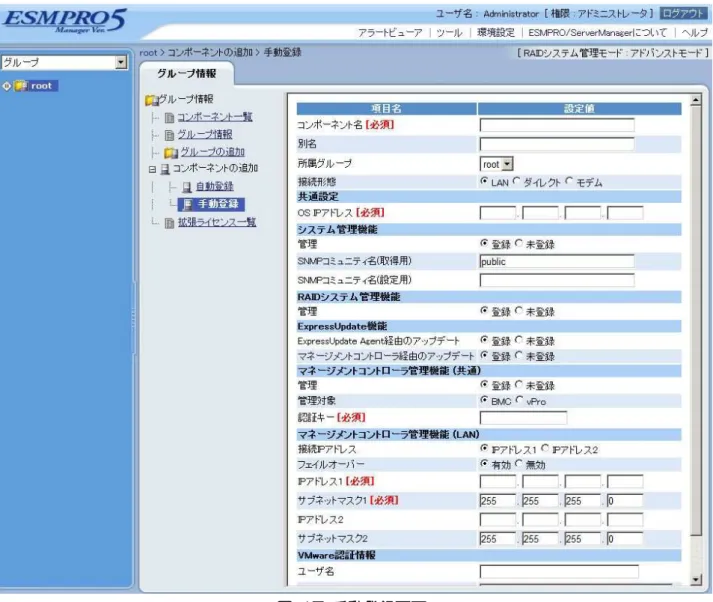Set フェイルオーバー to 無効
This screenshot has width=713, height=602.
coord(519,464)
